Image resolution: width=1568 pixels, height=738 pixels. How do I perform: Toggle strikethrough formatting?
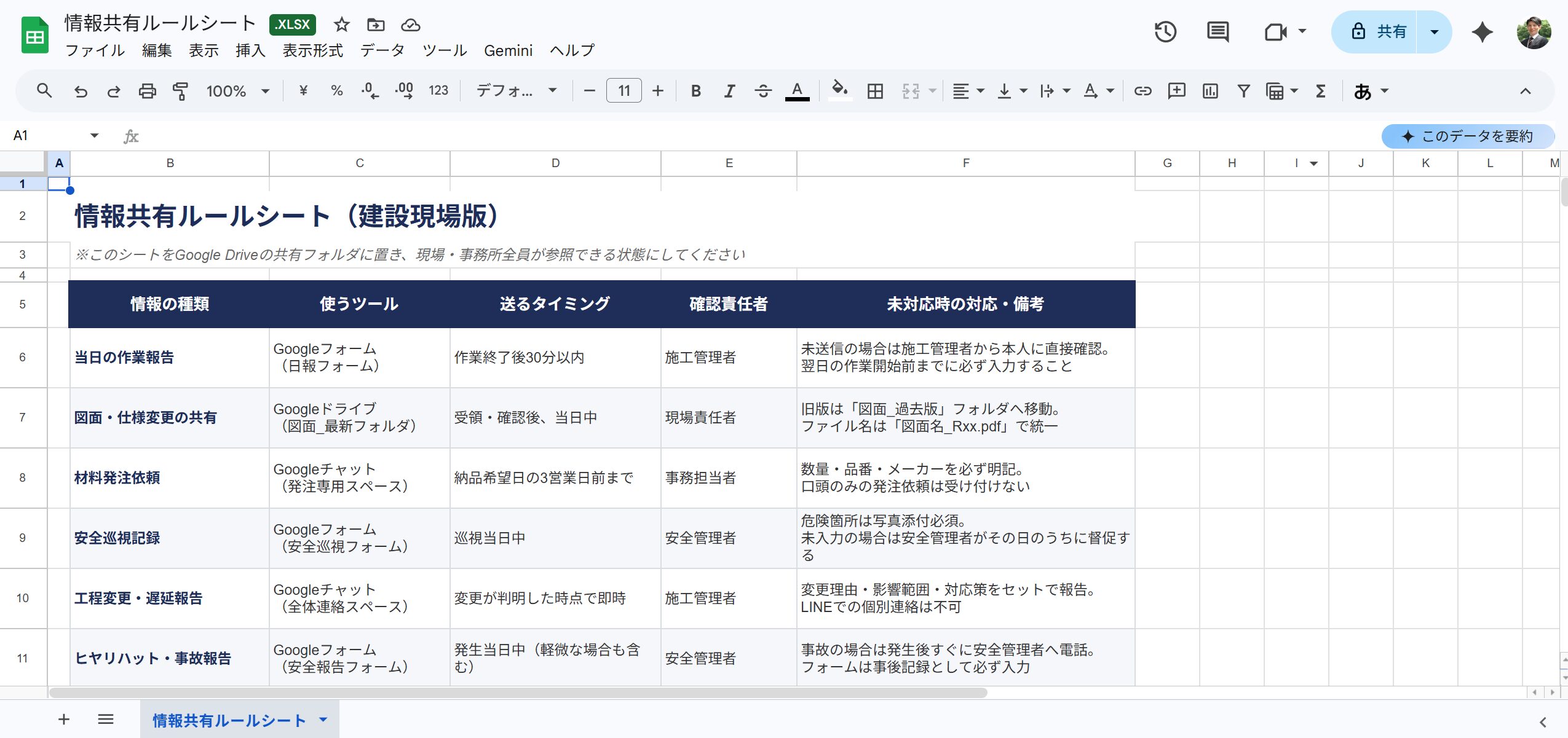click(762, 91)
